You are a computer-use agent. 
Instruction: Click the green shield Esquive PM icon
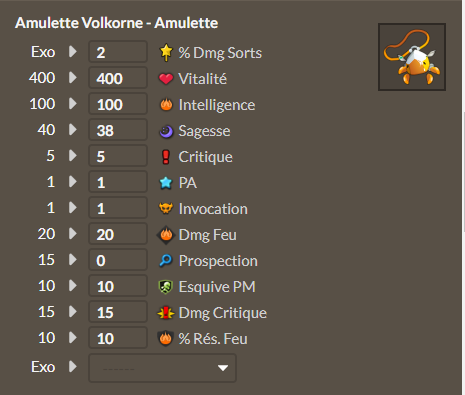[166, 287]
